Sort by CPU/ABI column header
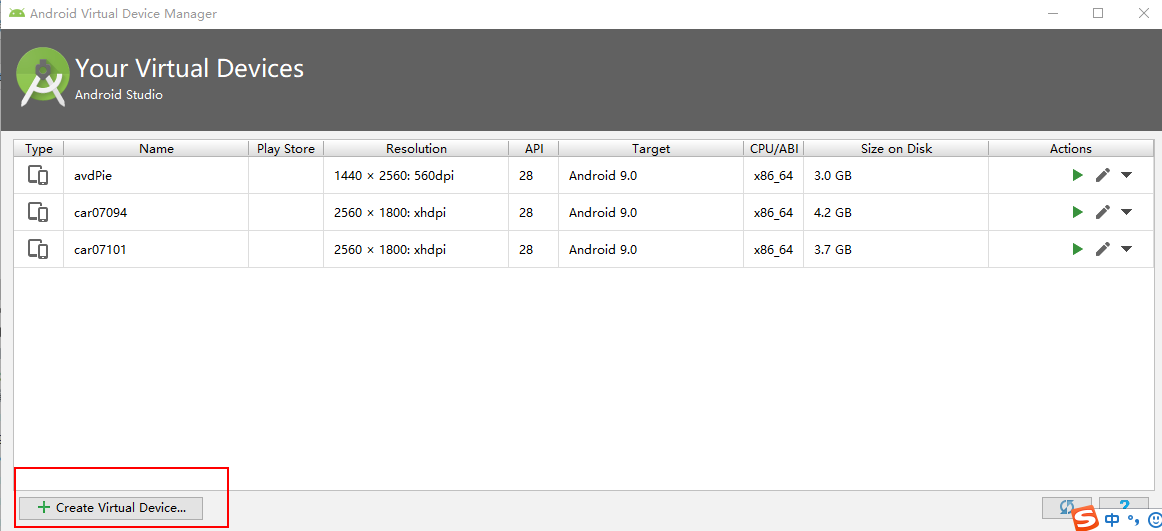The width and height of the screenshot is (1162, 531). click(774, 148)
